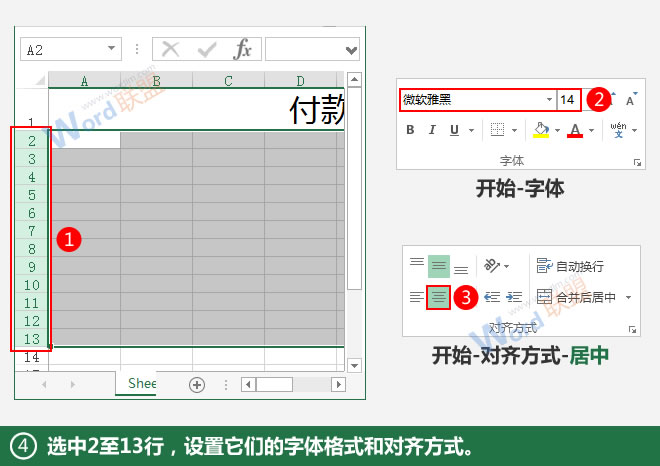Click the Bold formatting button
This screenshot has width=660, height=466.
point(409,130)
